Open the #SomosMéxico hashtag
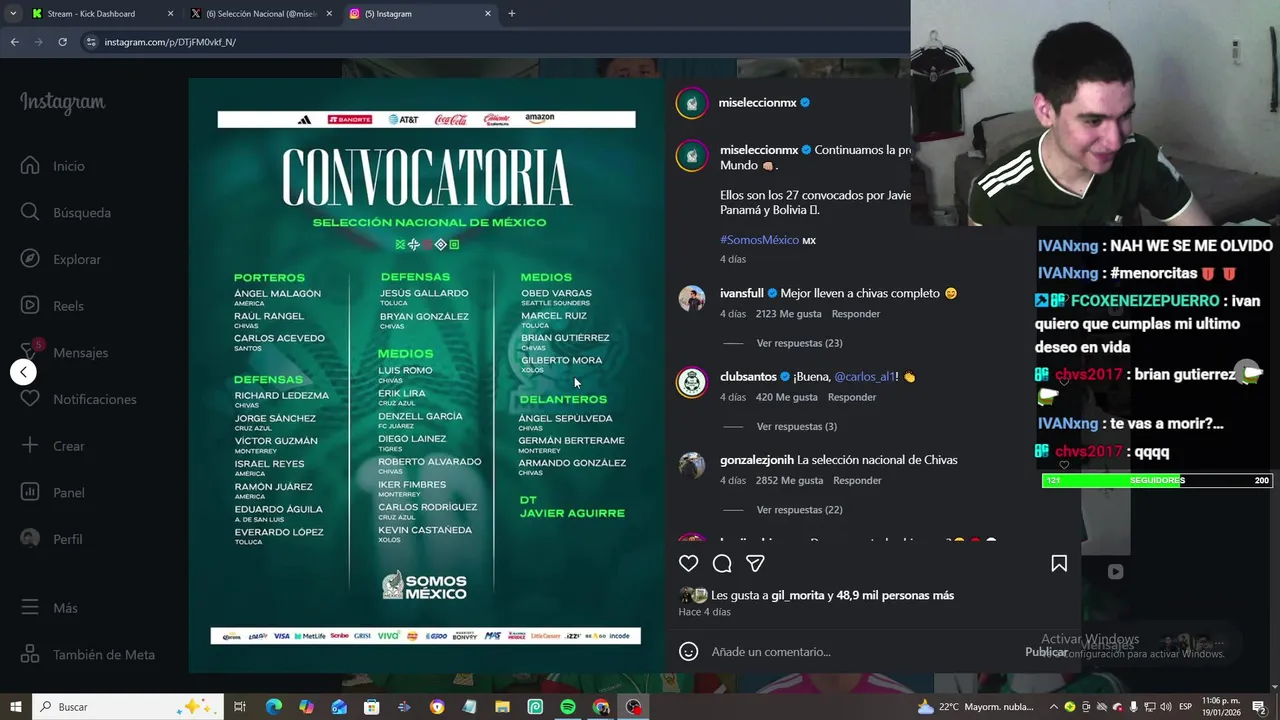 [759, 240]
